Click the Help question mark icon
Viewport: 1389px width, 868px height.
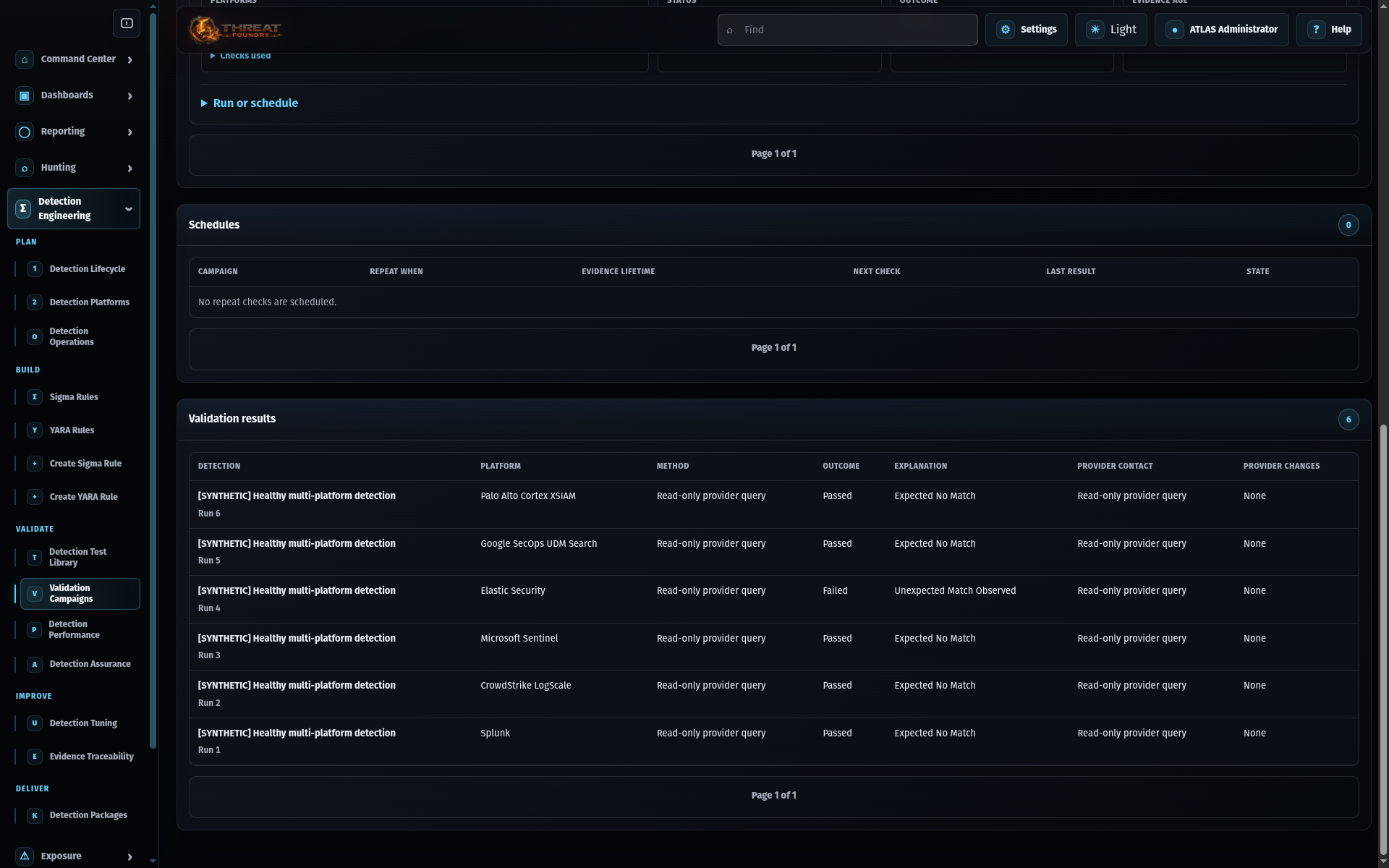(1316, 30)
